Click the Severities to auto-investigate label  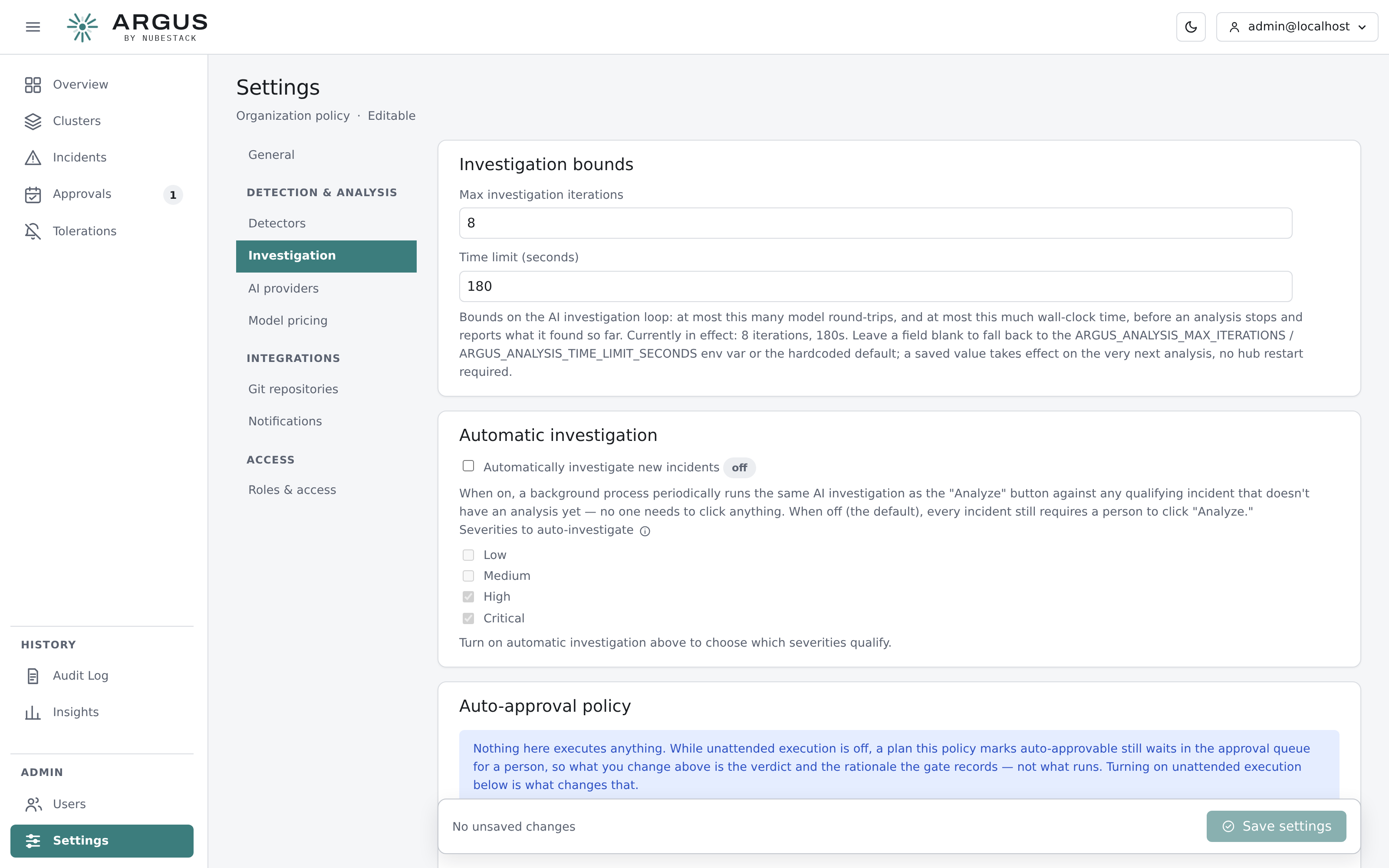click(x=546, y=530)
